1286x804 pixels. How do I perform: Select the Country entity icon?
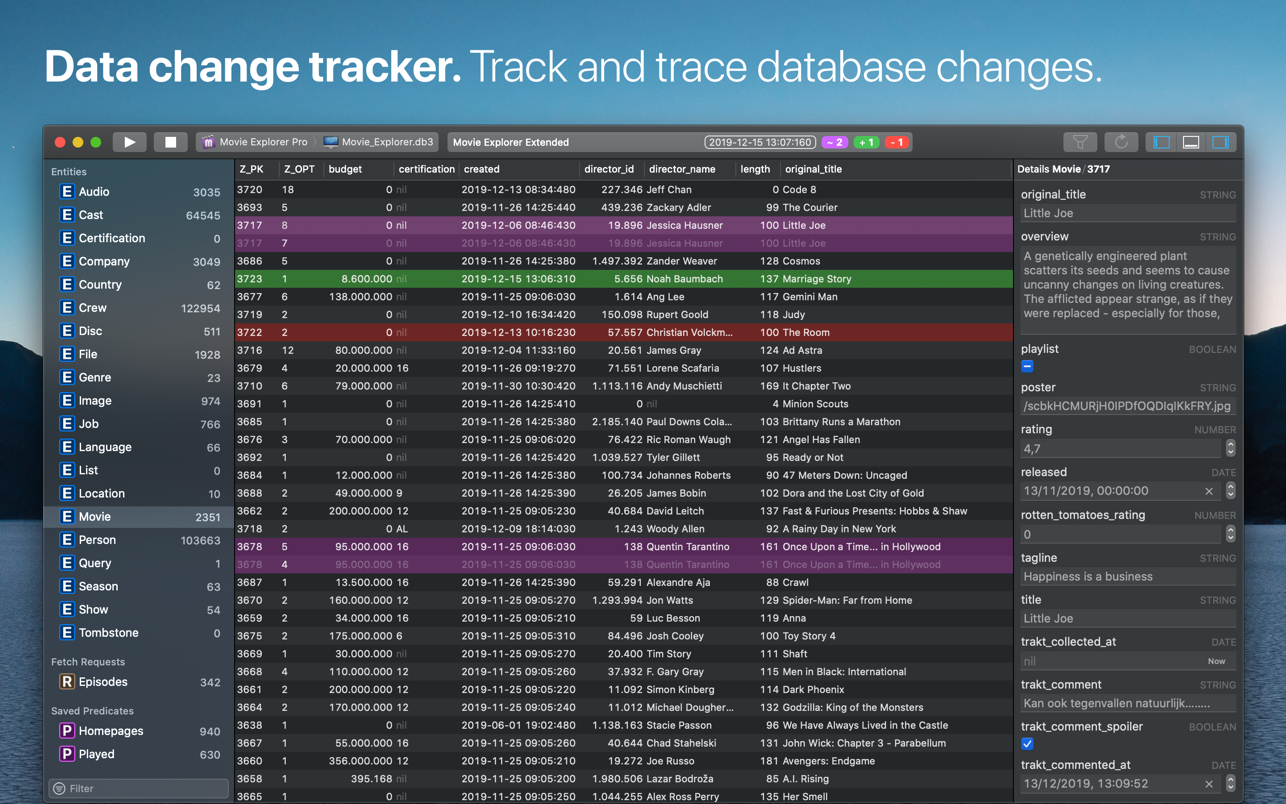pos(67,284)
